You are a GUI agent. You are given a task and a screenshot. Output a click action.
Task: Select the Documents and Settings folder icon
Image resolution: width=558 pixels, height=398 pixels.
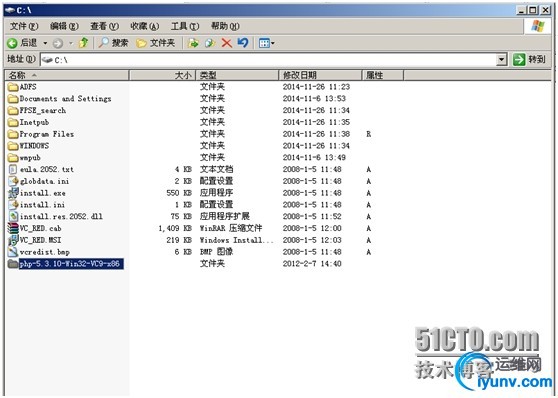13,99
